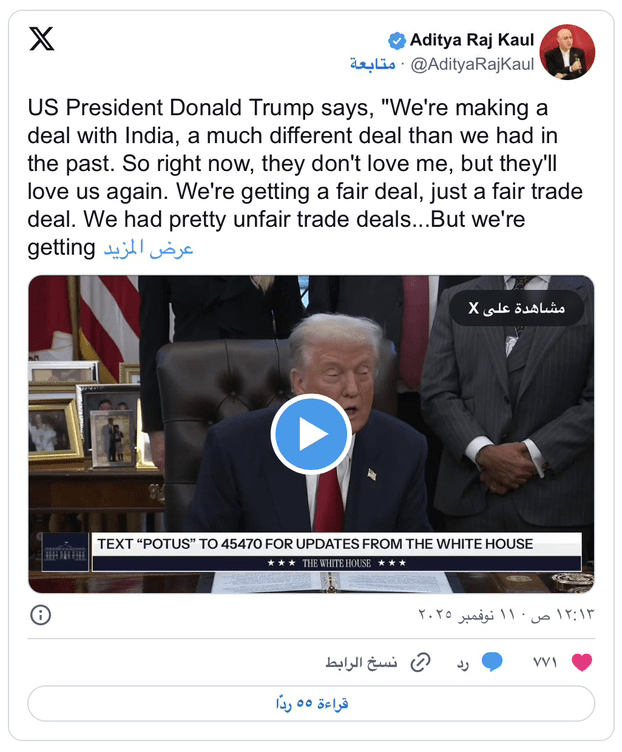Open the @AdityaRajKaul handle link
Viewport: 622px width, 752px height.
472,64
